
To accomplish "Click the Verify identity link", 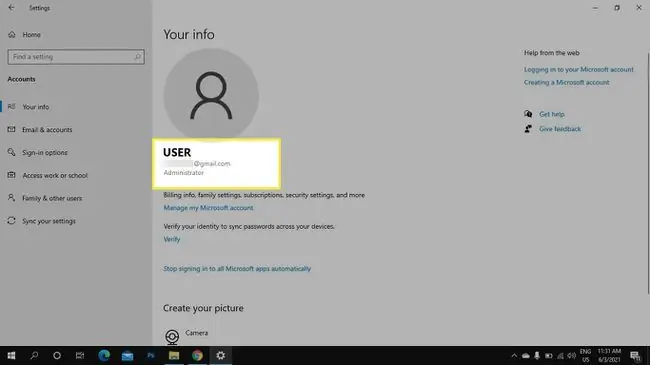I will tap(172, 239).
